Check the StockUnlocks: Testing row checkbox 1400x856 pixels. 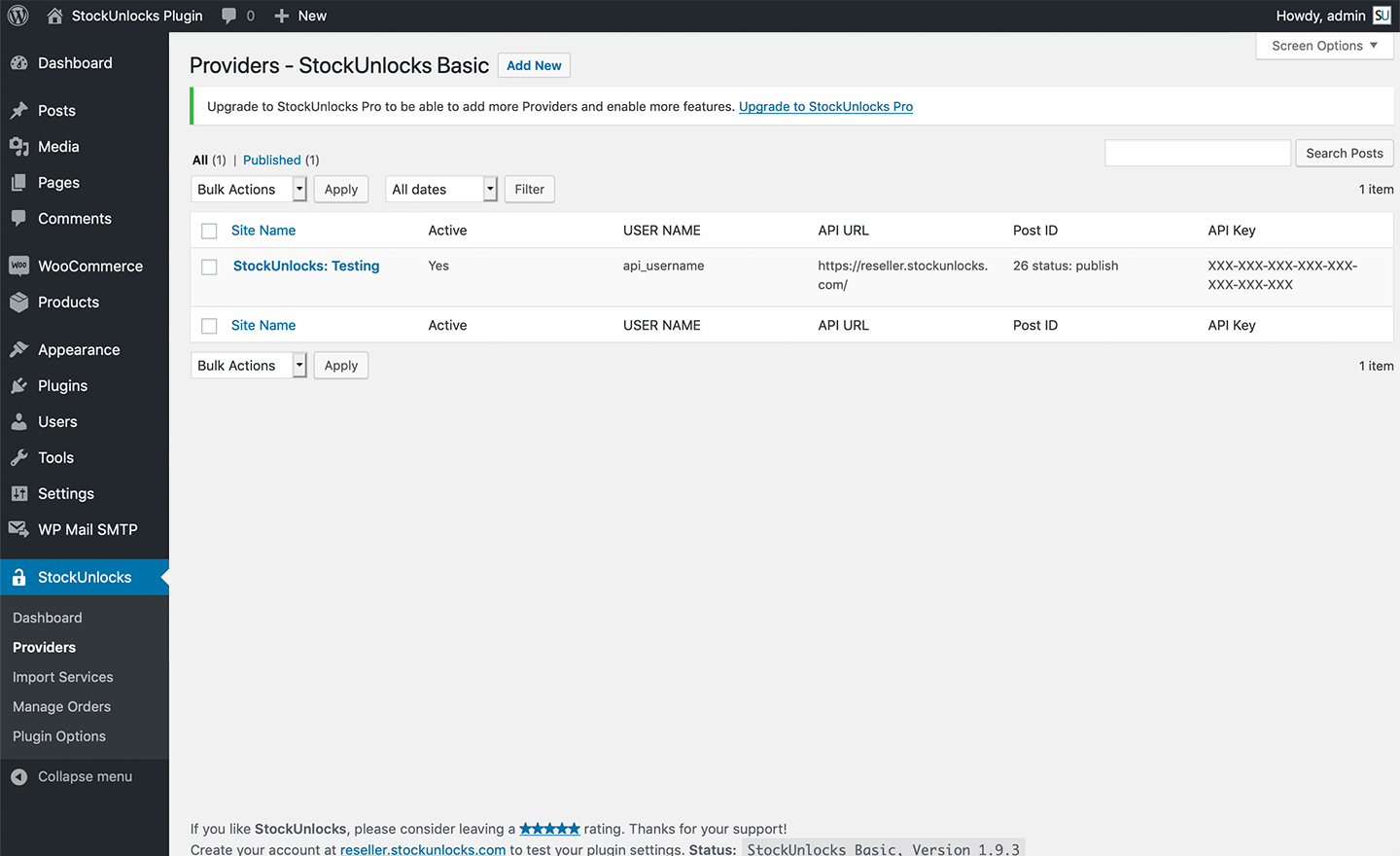[x=209, y=267]
